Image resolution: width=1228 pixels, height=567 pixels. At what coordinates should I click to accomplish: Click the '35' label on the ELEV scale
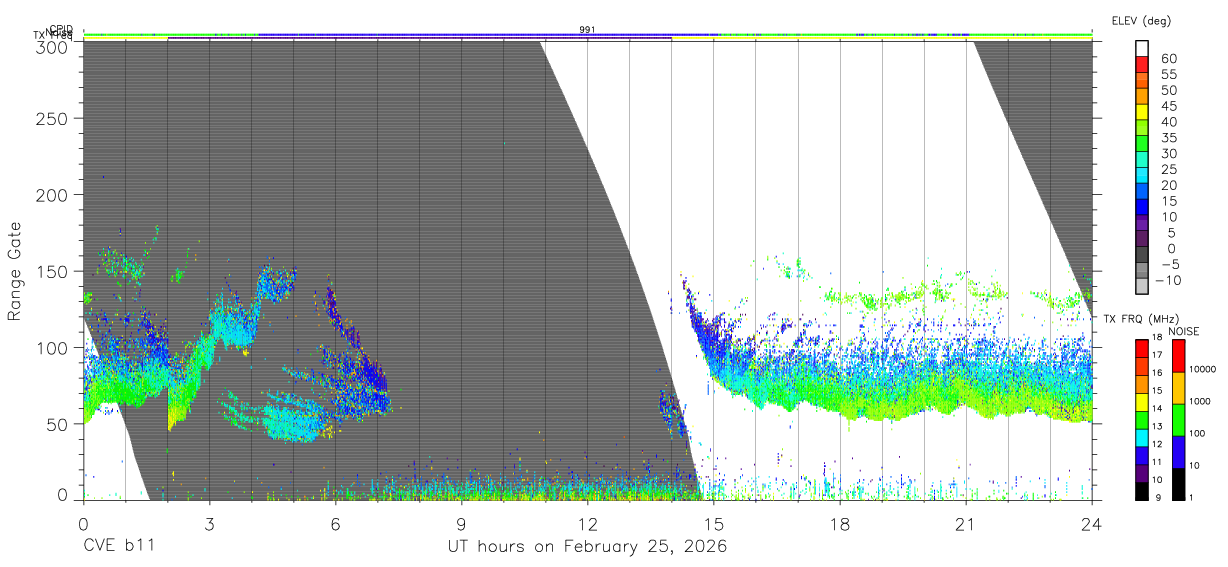click(1169, 138)
